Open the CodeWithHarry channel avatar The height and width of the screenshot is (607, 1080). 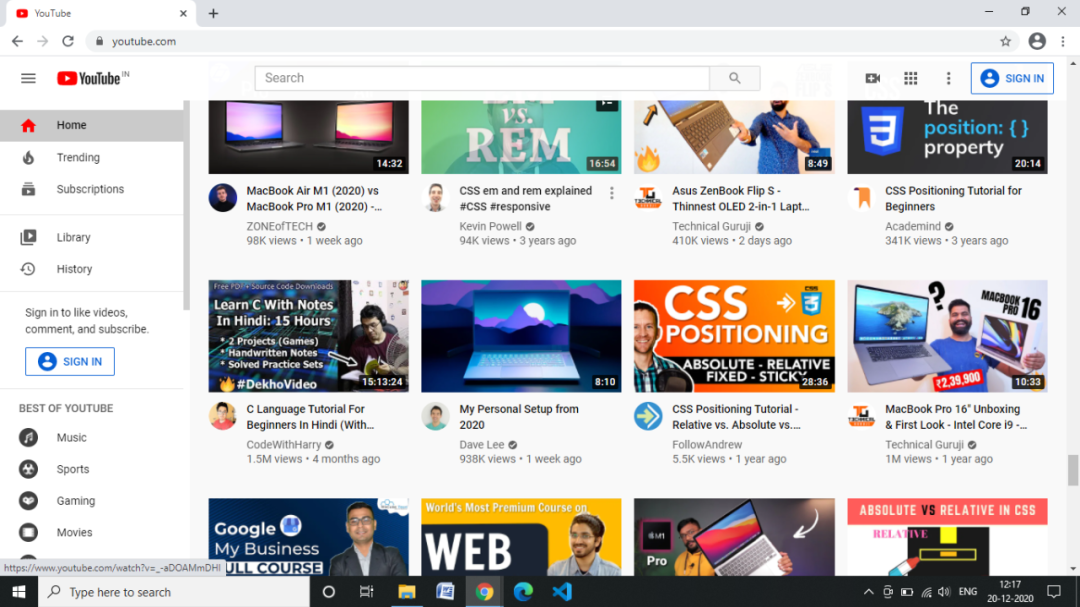point(222,416)
